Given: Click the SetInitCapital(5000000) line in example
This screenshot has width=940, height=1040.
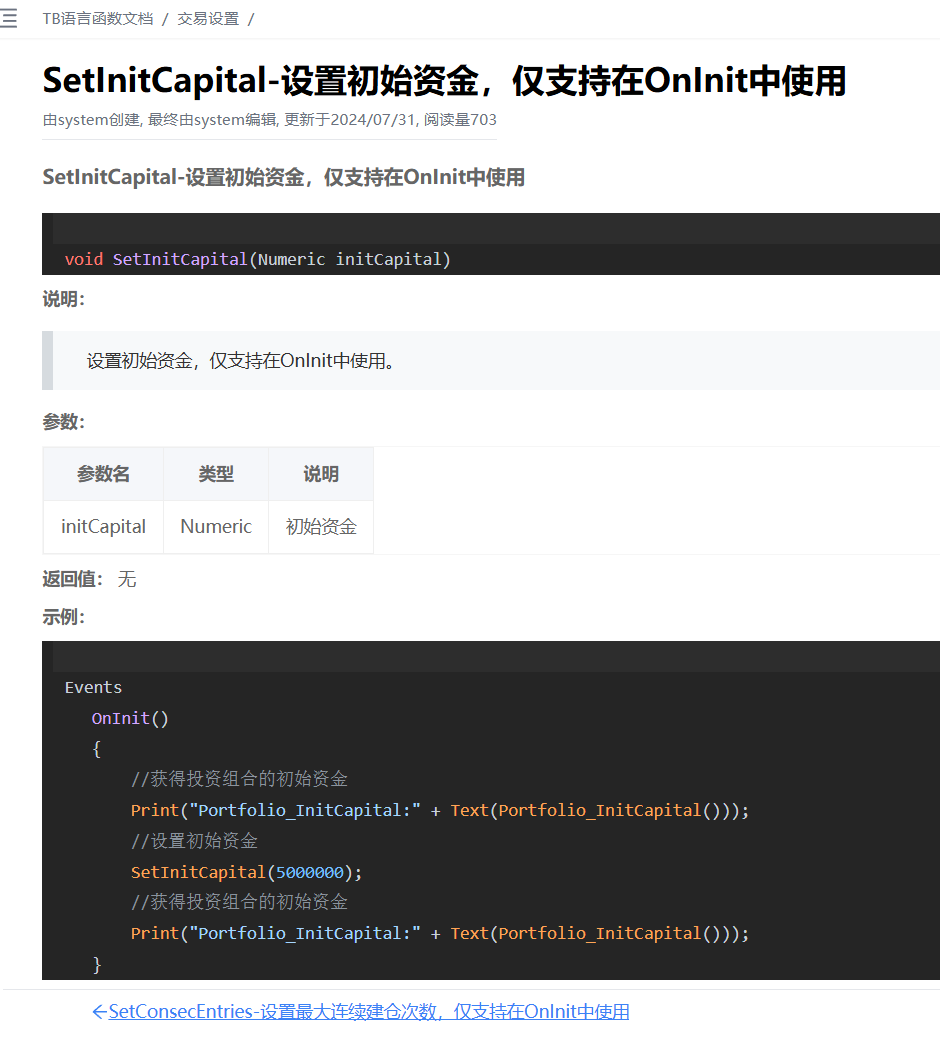Looking at the screenshot, I should (x=246, y=872).
